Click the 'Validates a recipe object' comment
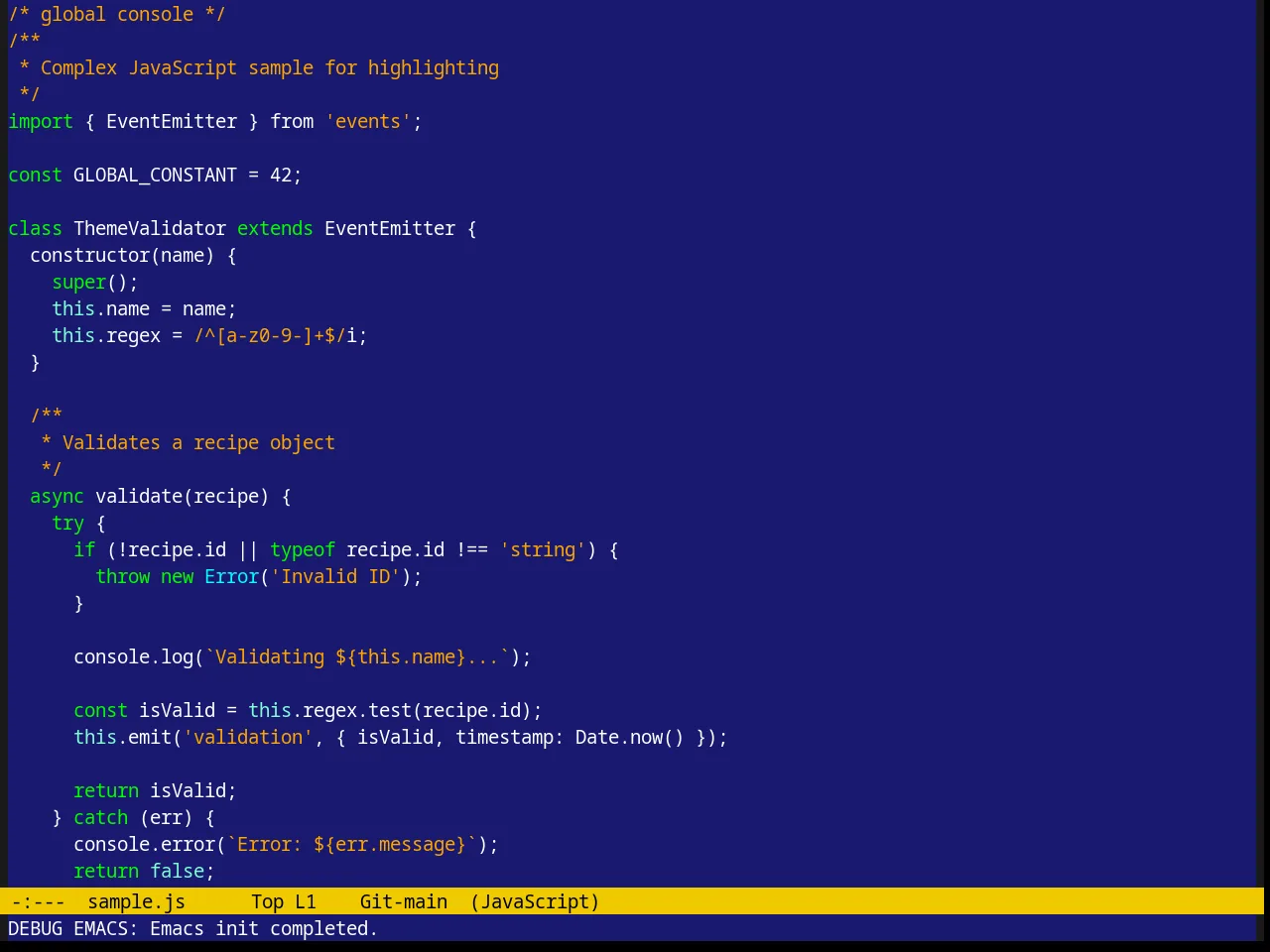The image size is (1270, 952). (198, 442)
